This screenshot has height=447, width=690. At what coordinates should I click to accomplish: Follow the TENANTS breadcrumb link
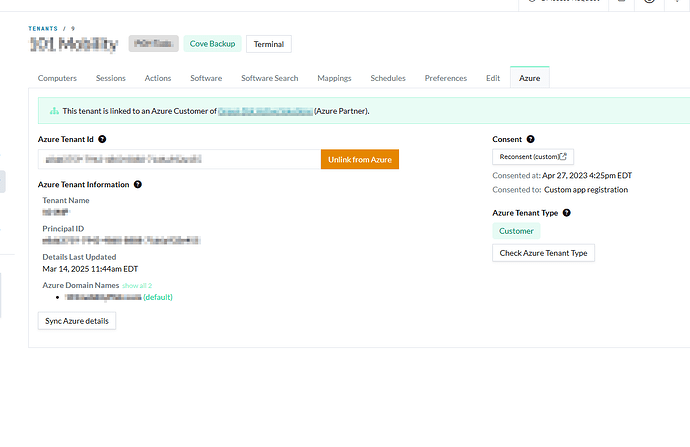click(x=43, y=29)
